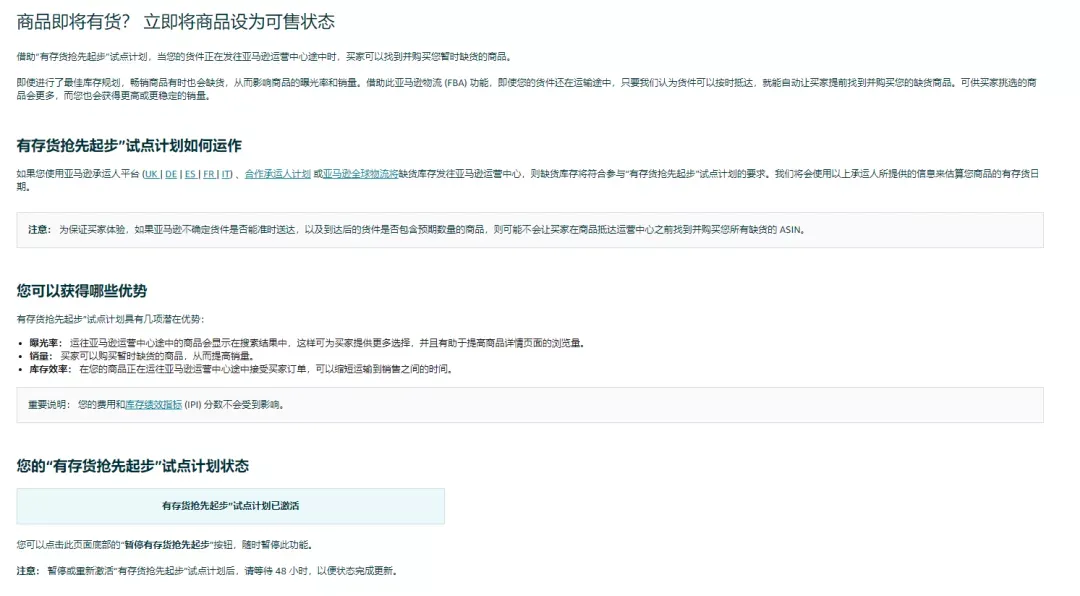Open the DE carrier platform link
This screenshot has width=1080, height=596.
coord(171,174)
